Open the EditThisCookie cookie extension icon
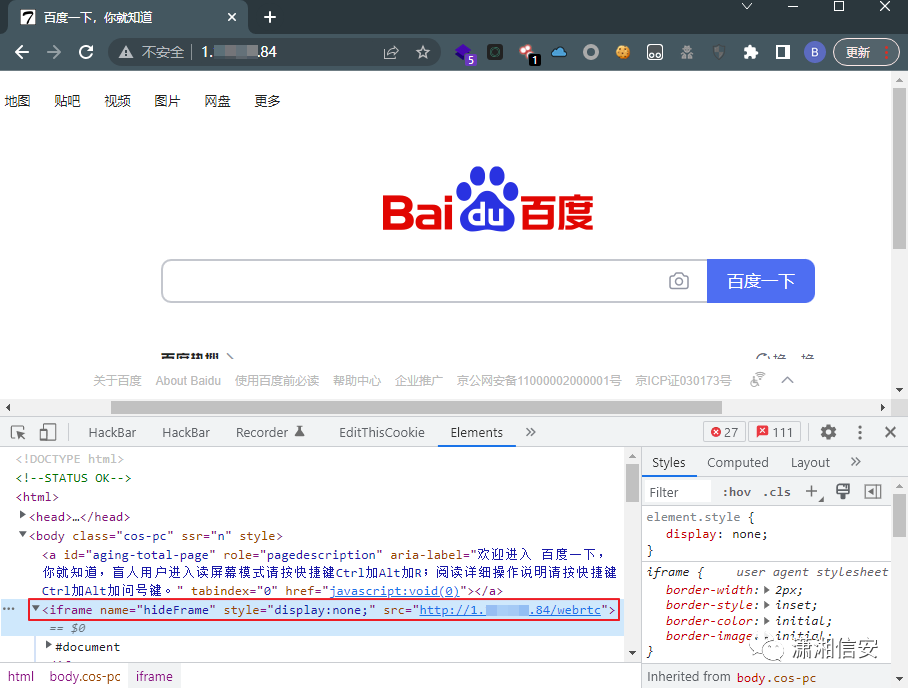 [623, 53]
